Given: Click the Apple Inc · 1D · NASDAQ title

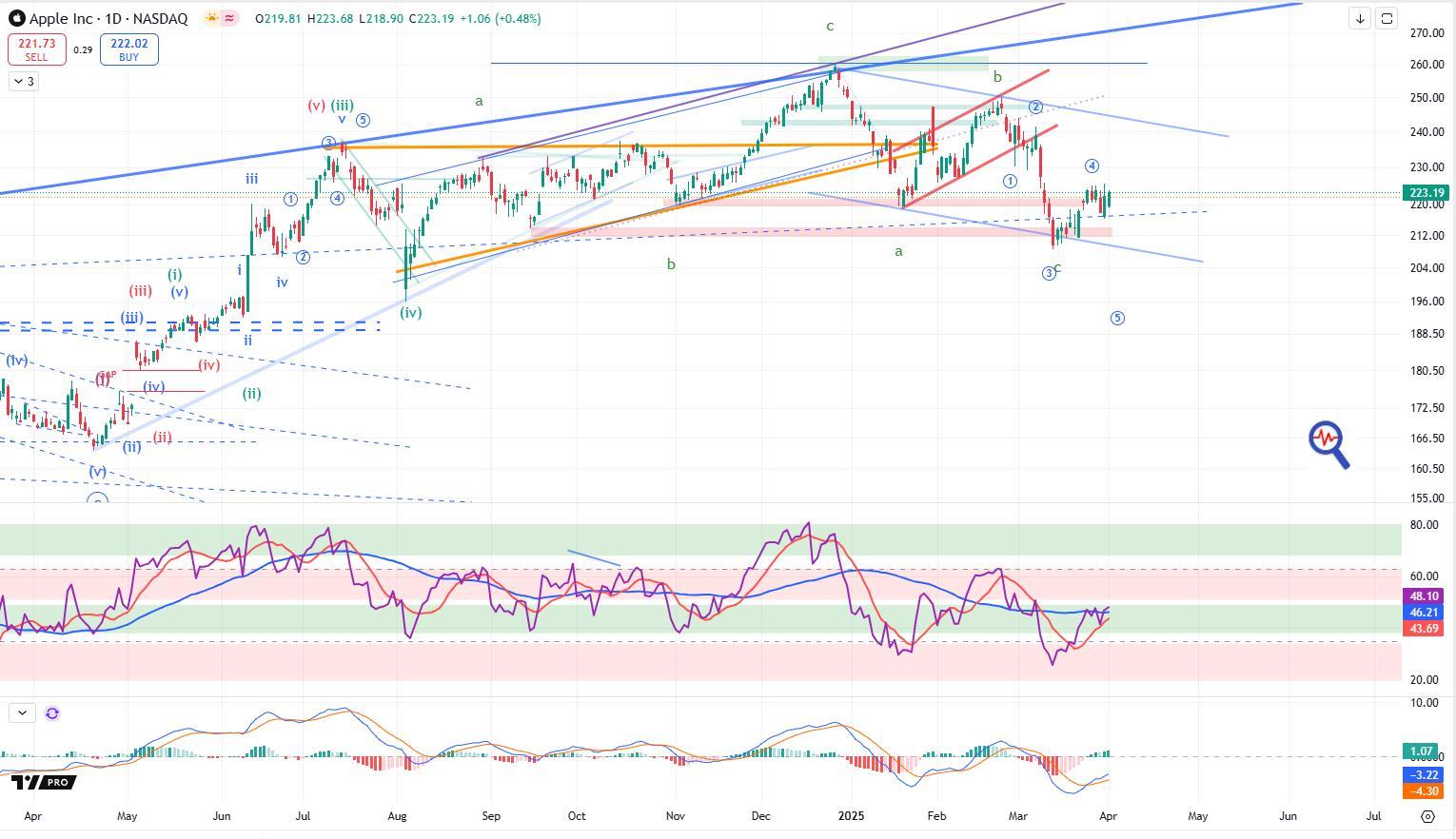Looking at the screenshot, I should coord(108,18).
